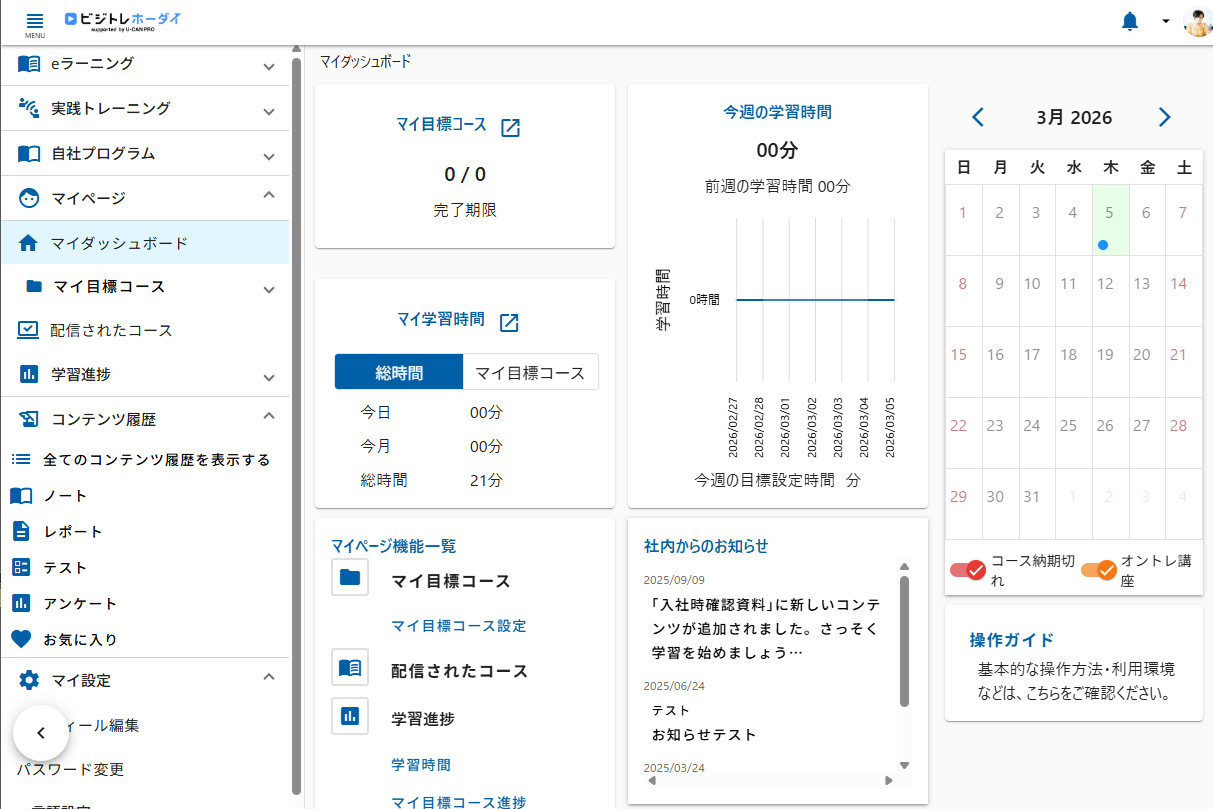1213x809 pixels.
Task: Open external link icon beside マイ学習時間
Action: [x=509, y=321]
